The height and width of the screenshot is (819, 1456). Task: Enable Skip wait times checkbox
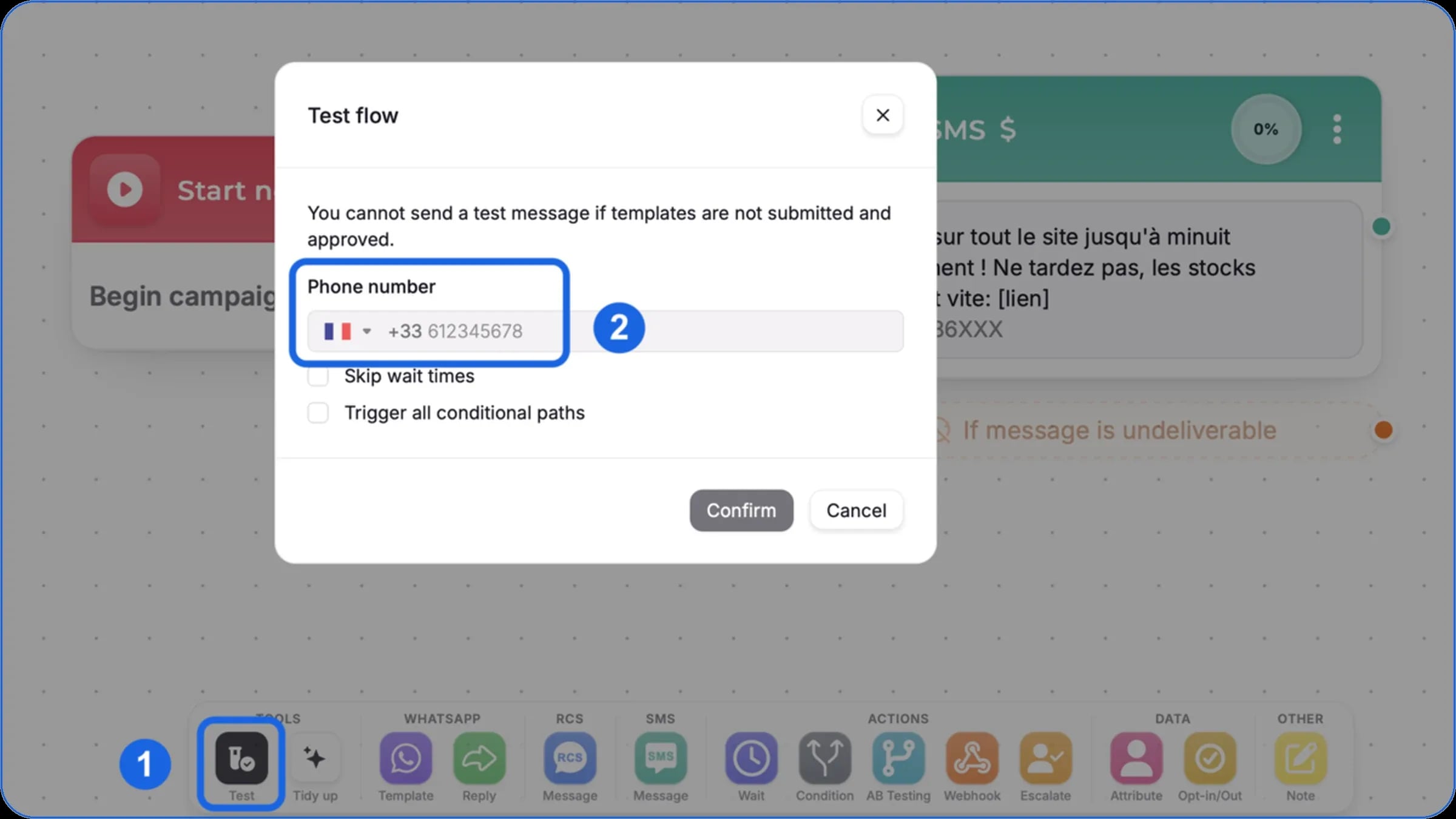318,376
